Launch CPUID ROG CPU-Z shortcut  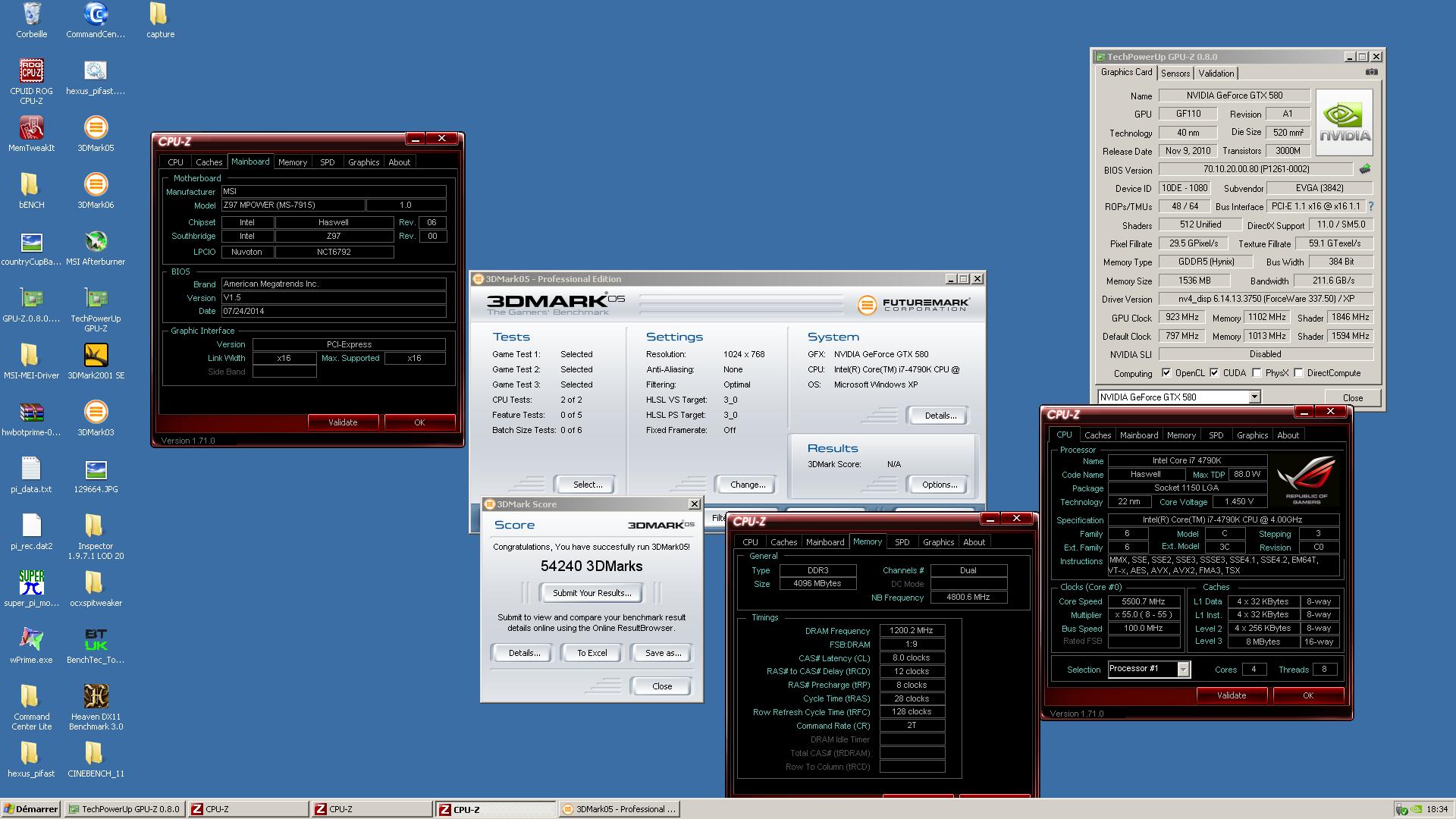coord(32,71)
